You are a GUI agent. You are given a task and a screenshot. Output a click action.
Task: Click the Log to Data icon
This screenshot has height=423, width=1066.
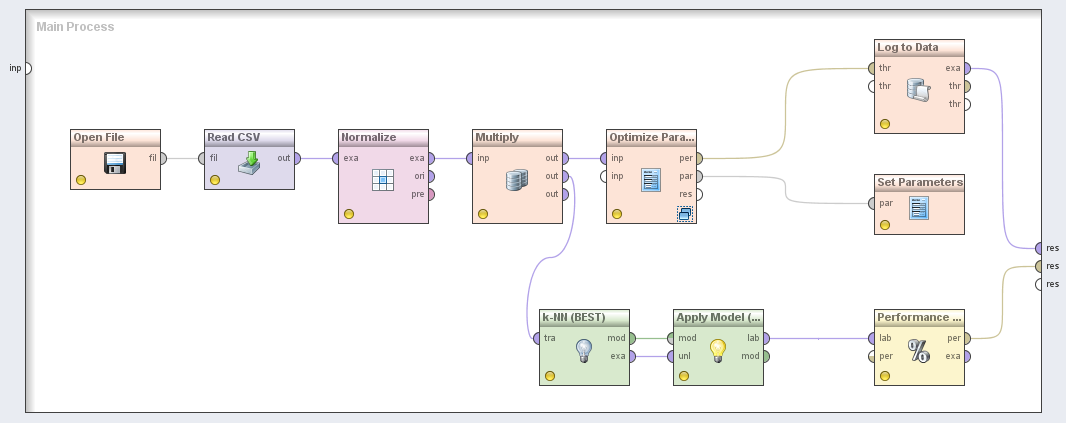tap(918, 90)
